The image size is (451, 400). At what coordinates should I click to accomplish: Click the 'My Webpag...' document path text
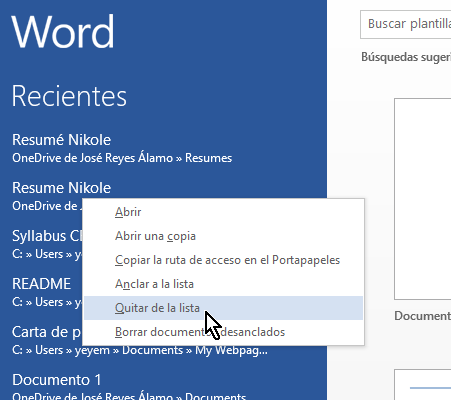pyautogui.click(x=231, y=350)
